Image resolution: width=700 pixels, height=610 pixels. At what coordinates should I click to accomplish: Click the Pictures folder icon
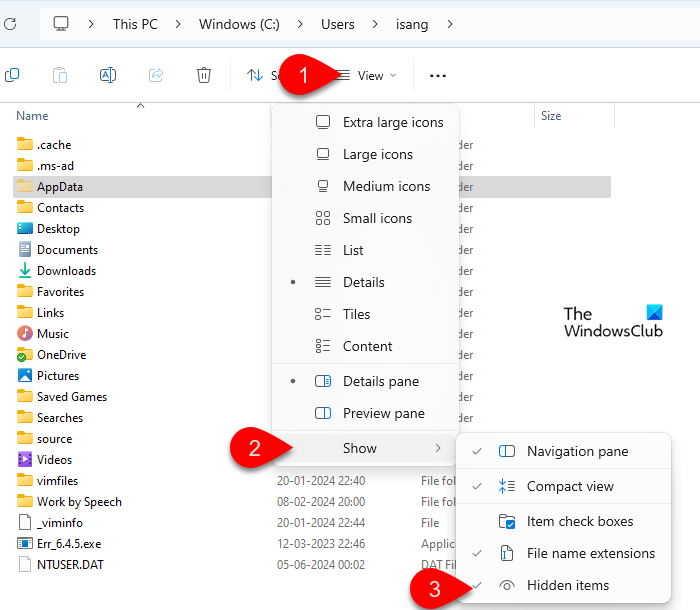pyautogui.click(x=25, y=375)
